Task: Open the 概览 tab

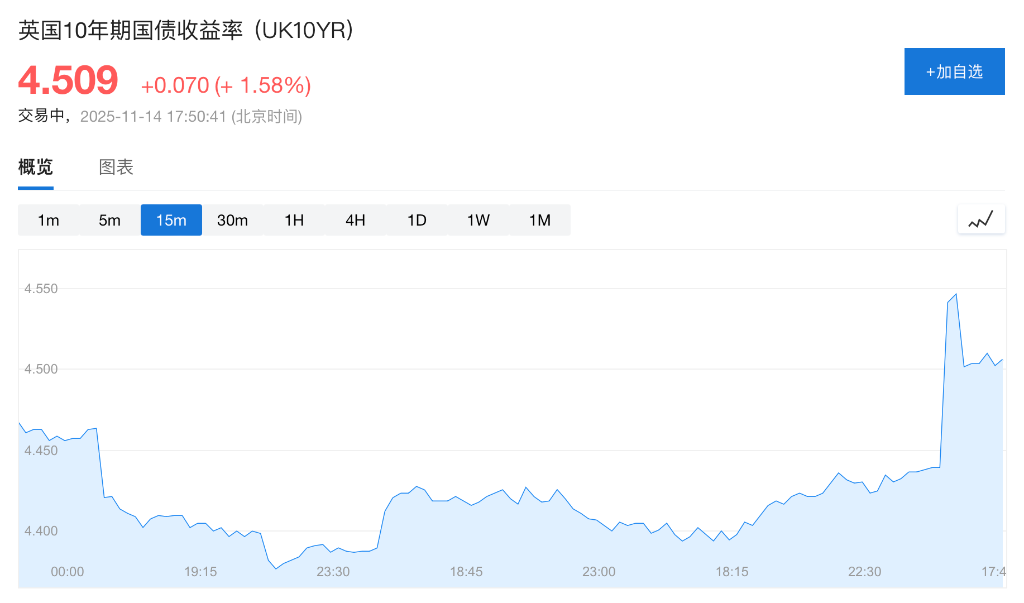Action: [35, 167]
